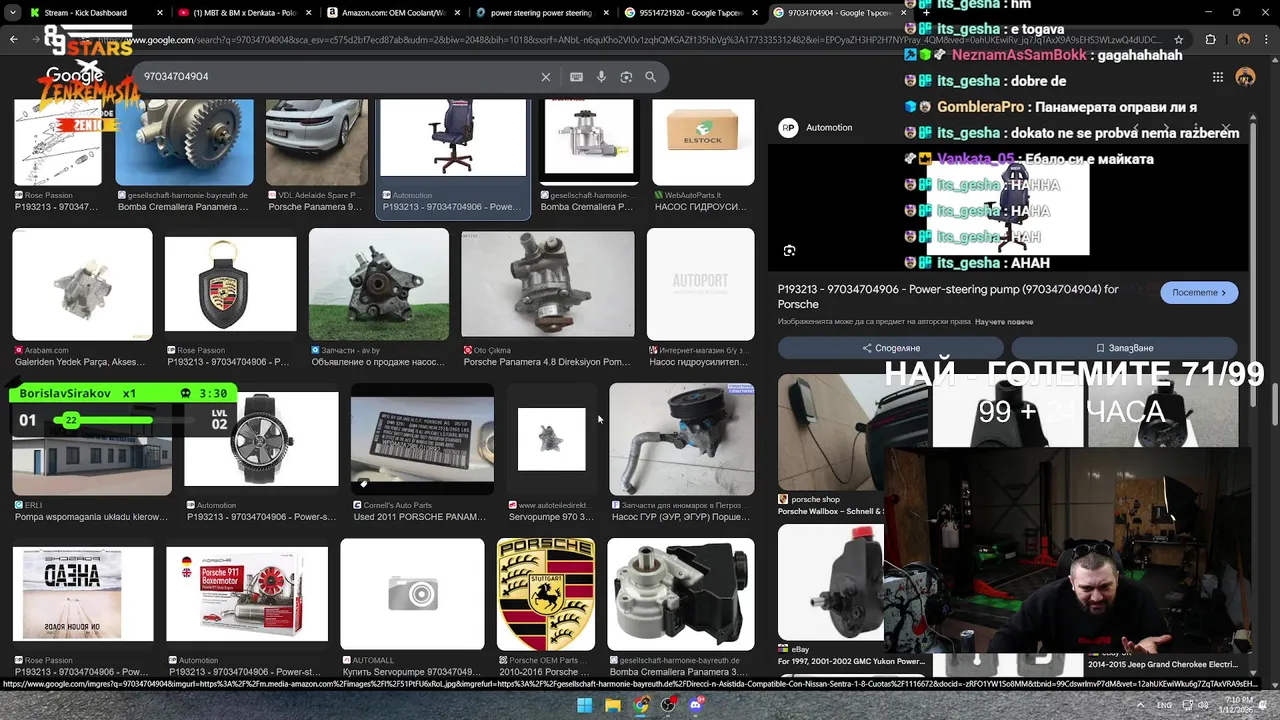The height and width of the screenshot is (720, 1280).
Task: Go back to previous page
Action: coord(14,40)
